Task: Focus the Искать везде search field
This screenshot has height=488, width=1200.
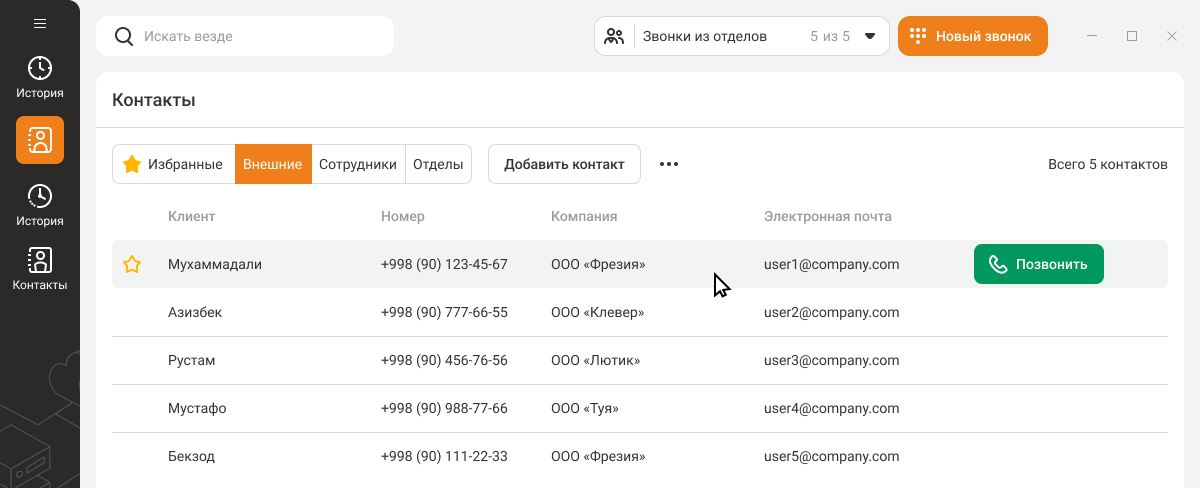Action: point(260,36)
